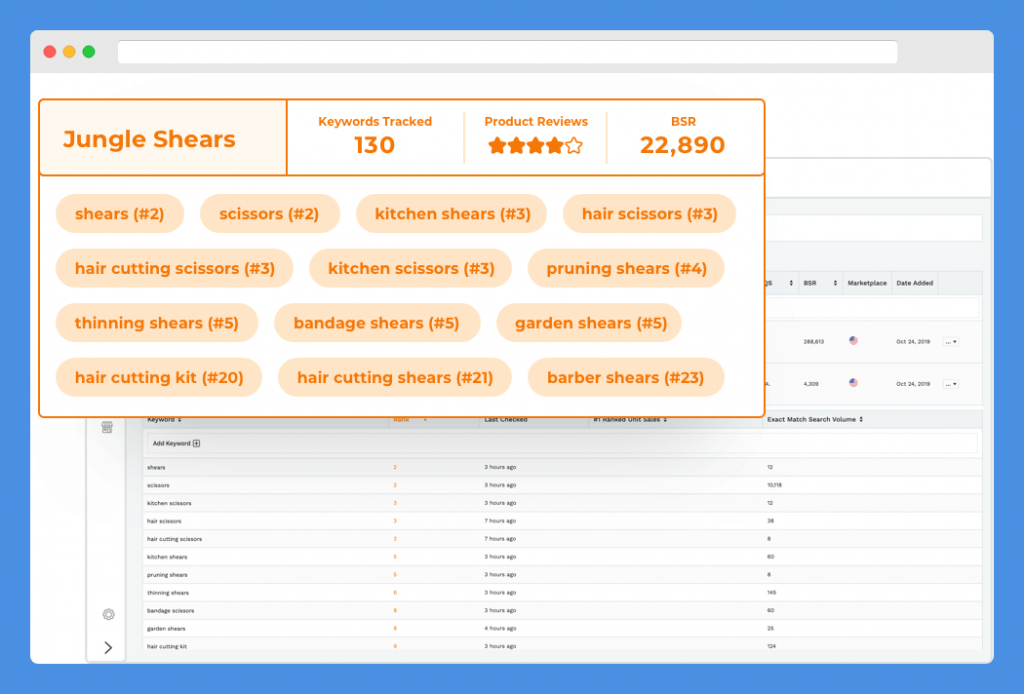
Task: Click the US flag in the 4,309 BSR row
Action: pos(853,383)
